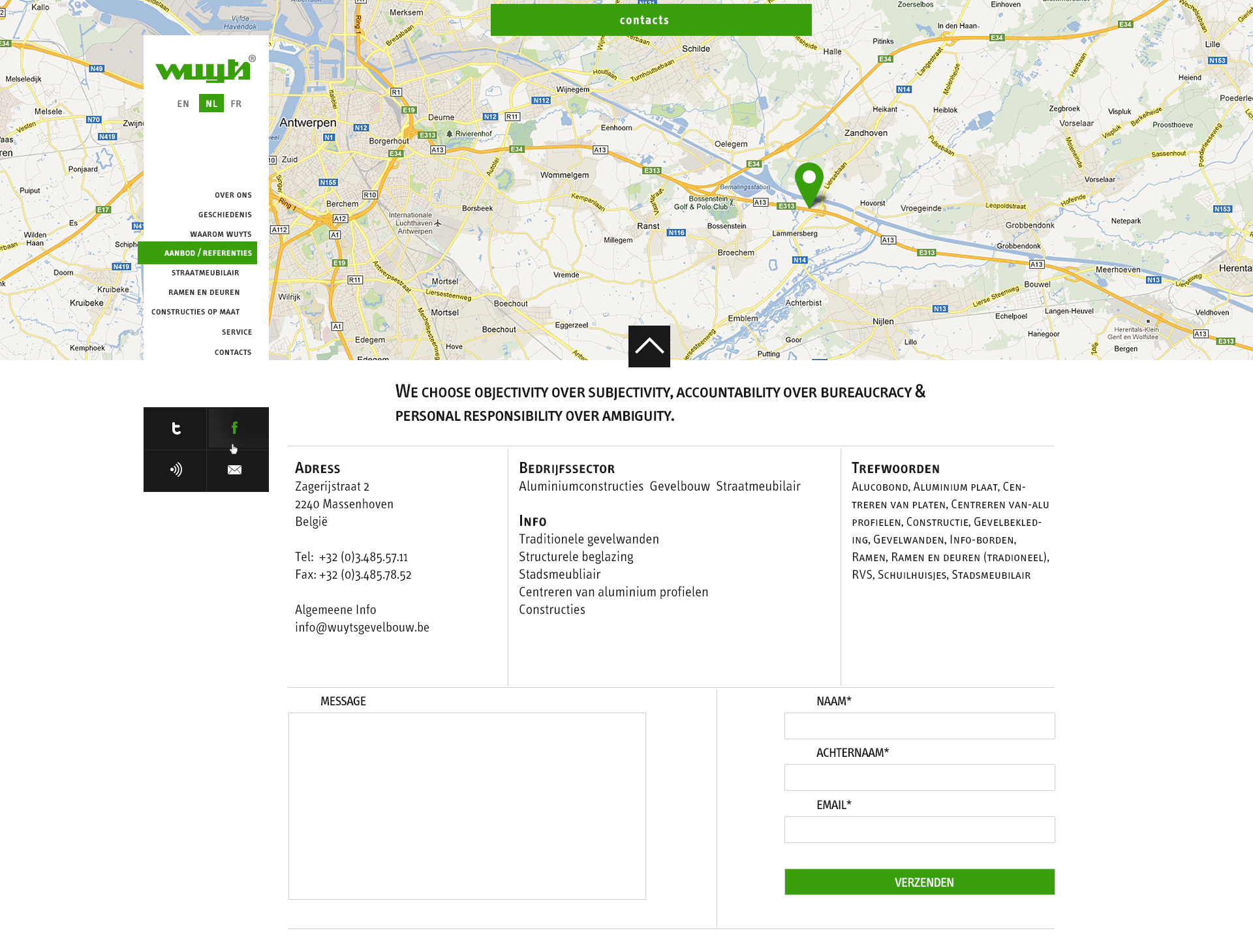
Task: Go to Straatmeubilair submenu
Action: tap(205, 273)
